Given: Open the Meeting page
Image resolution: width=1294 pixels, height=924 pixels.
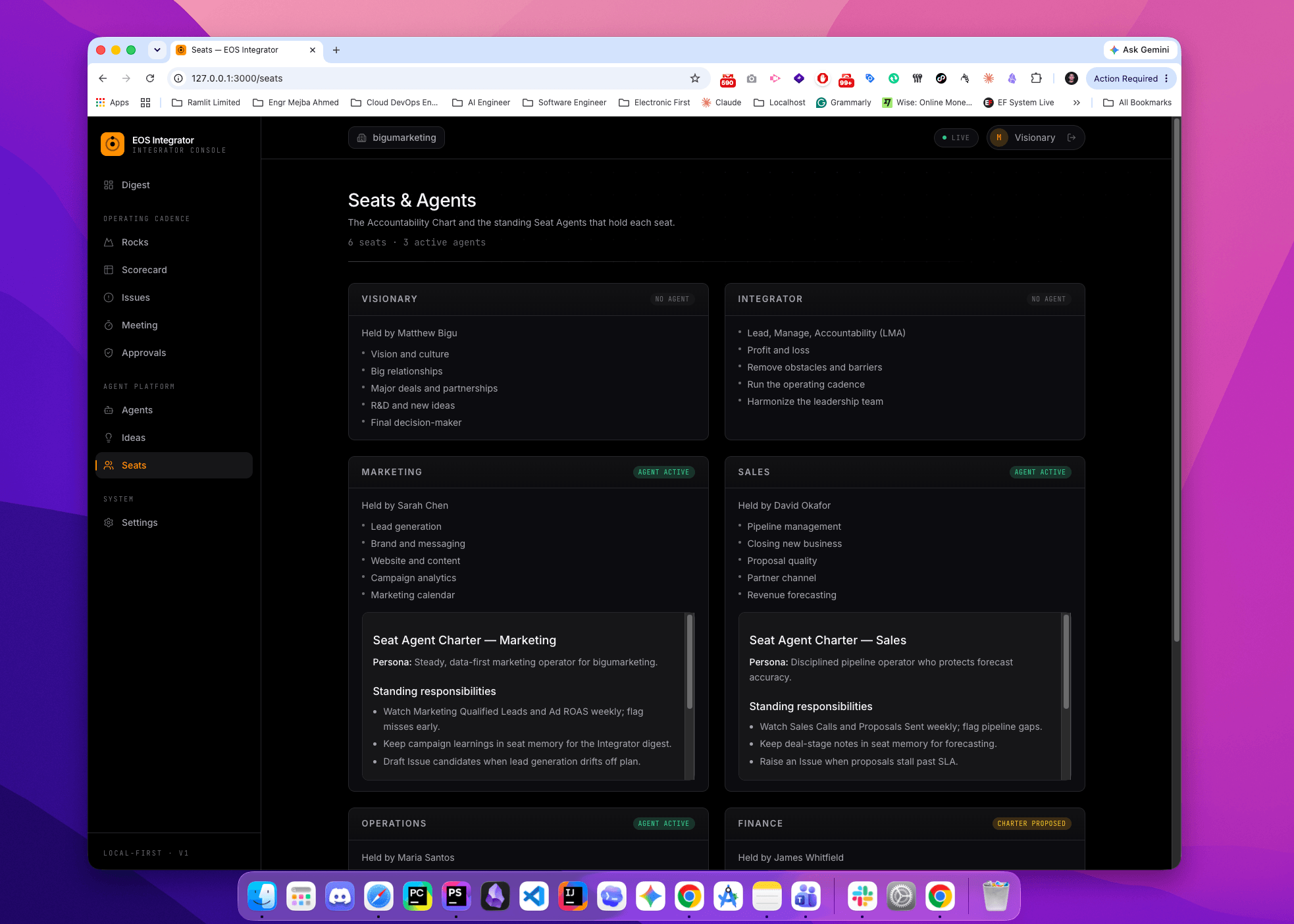Looking at the screenshot, I should pos(174,325).
